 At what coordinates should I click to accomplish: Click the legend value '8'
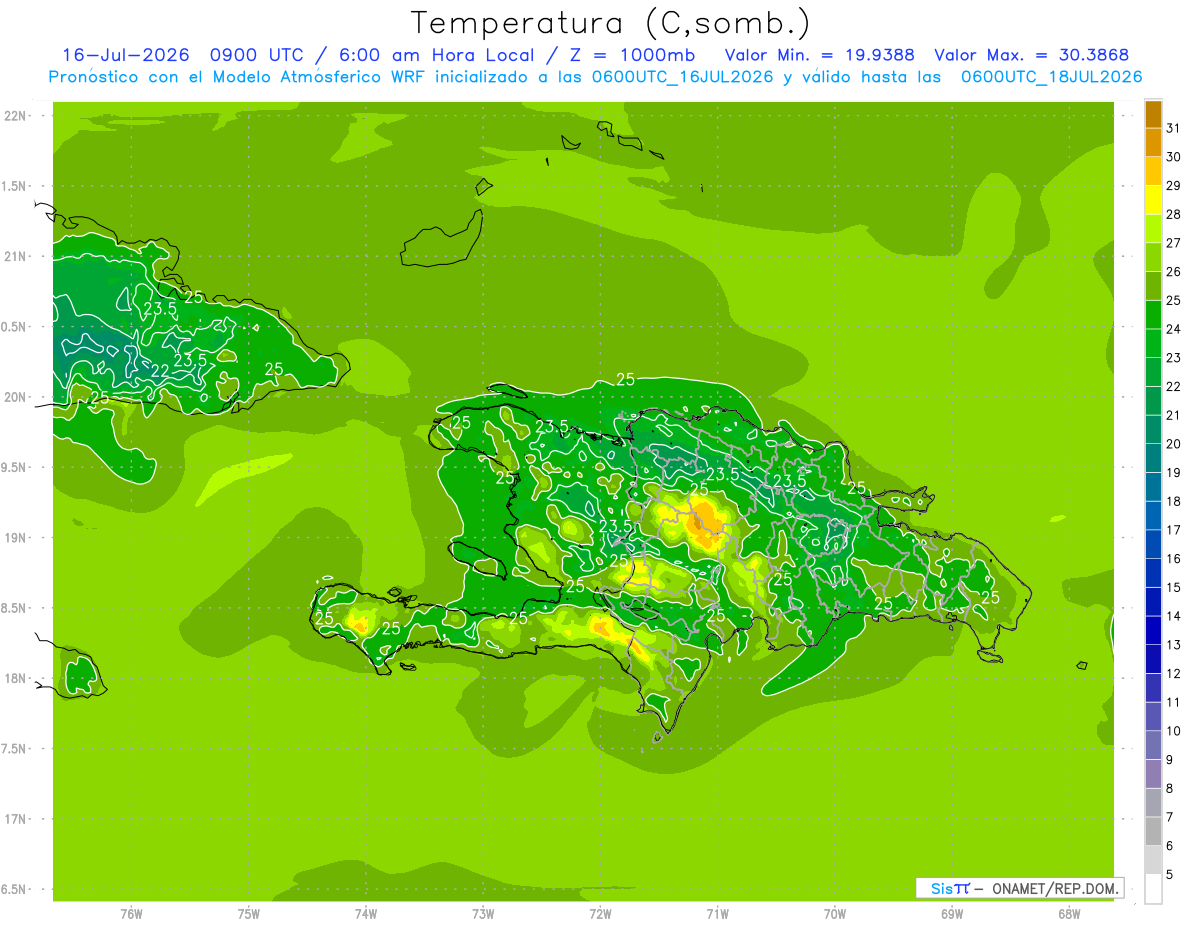(x=1170, y=789)
